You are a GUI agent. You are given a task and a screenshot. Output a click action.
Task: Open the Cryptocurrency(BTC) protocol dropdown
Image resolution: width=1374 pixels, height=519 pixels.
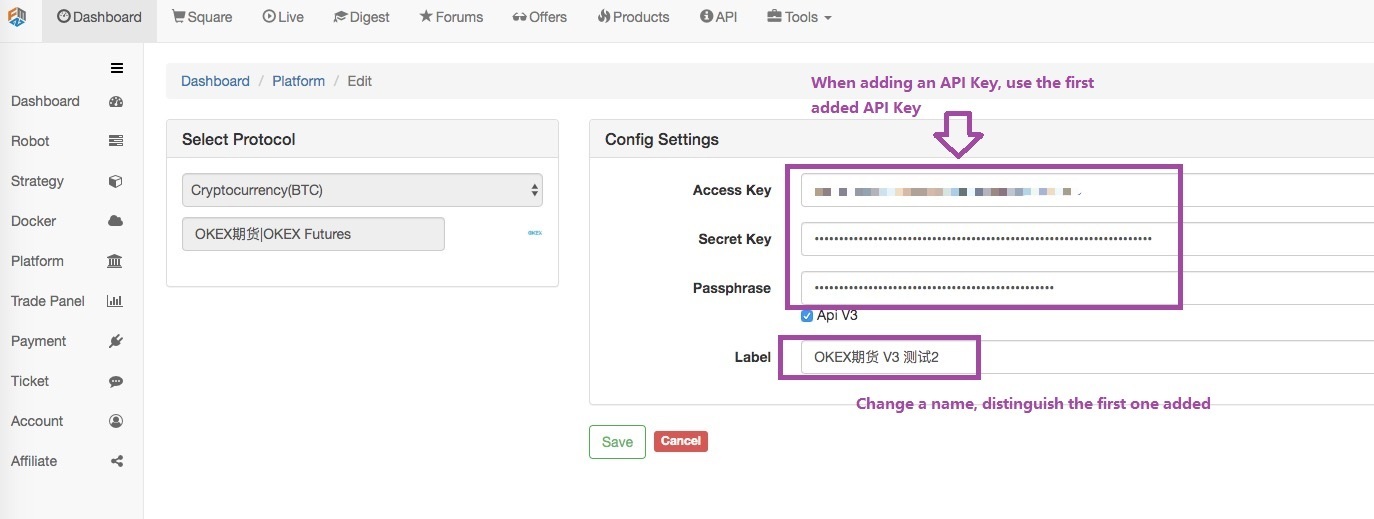[x=362, y=190]
